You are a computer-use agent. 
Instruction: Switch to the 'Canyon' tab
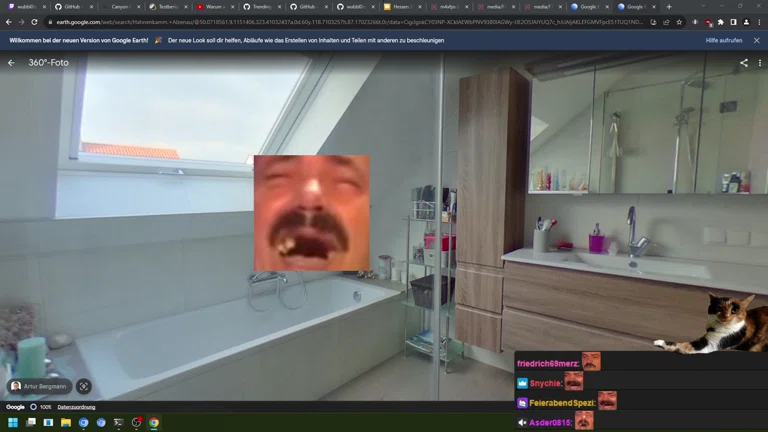(x=120, y=7)
